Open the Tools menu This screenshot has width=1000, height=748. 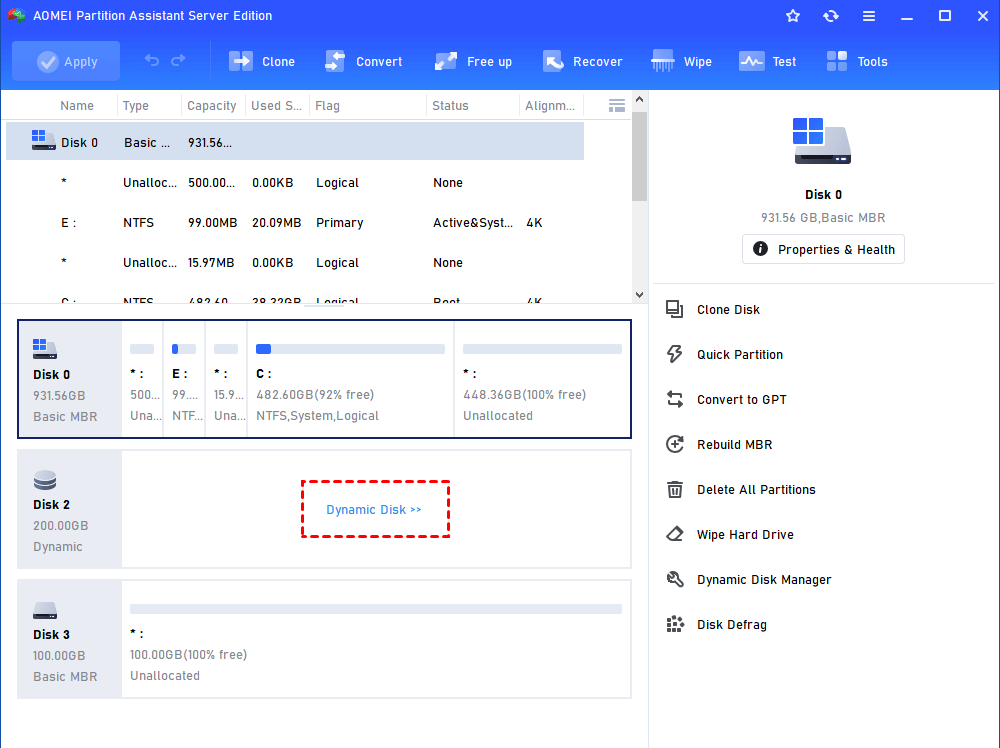coord(857,61)
